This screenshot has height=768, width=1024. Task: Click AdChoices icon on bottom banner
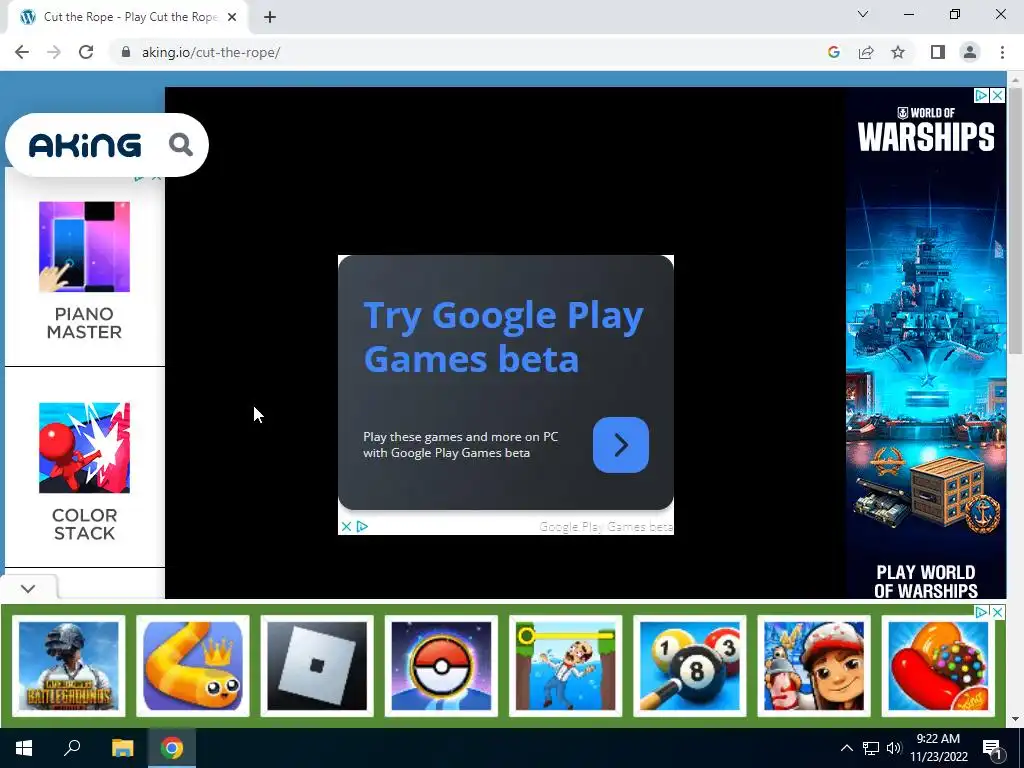pyautogui.click(x=981, y=612)
